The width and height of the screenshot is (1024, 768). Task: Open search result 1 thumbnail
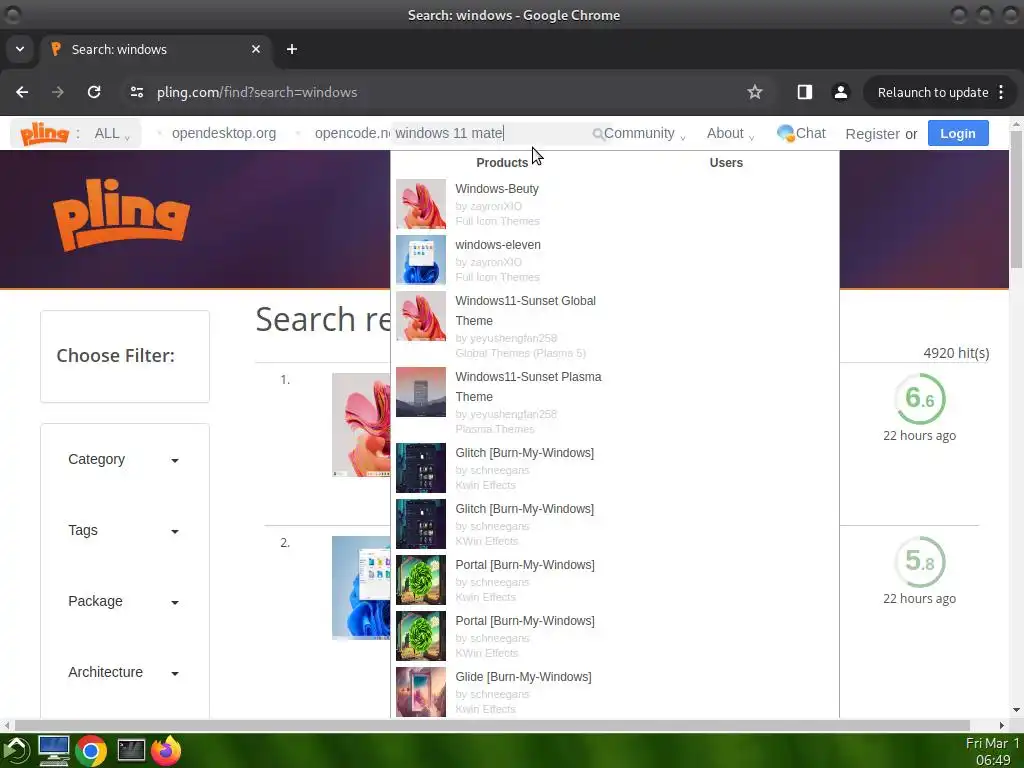coord(361,424)
